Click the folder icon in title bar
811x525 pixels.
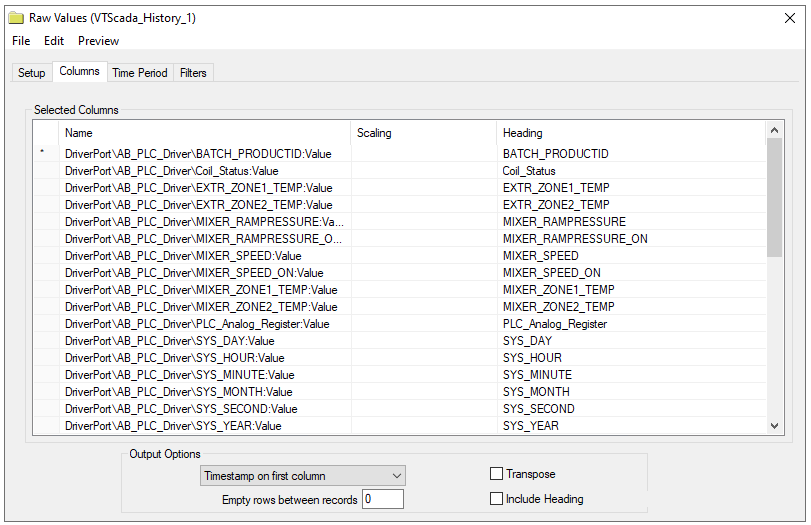(x=16, y=18)
